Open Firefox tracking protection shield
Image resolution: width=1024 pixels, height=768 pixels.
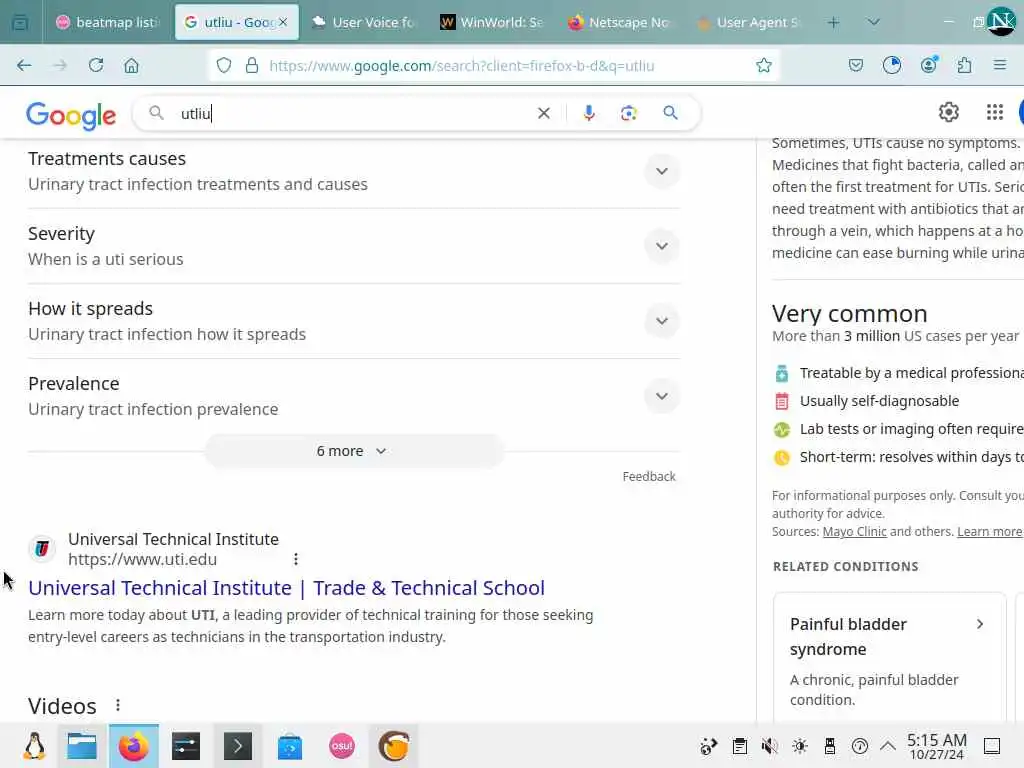tap(224, 65)
